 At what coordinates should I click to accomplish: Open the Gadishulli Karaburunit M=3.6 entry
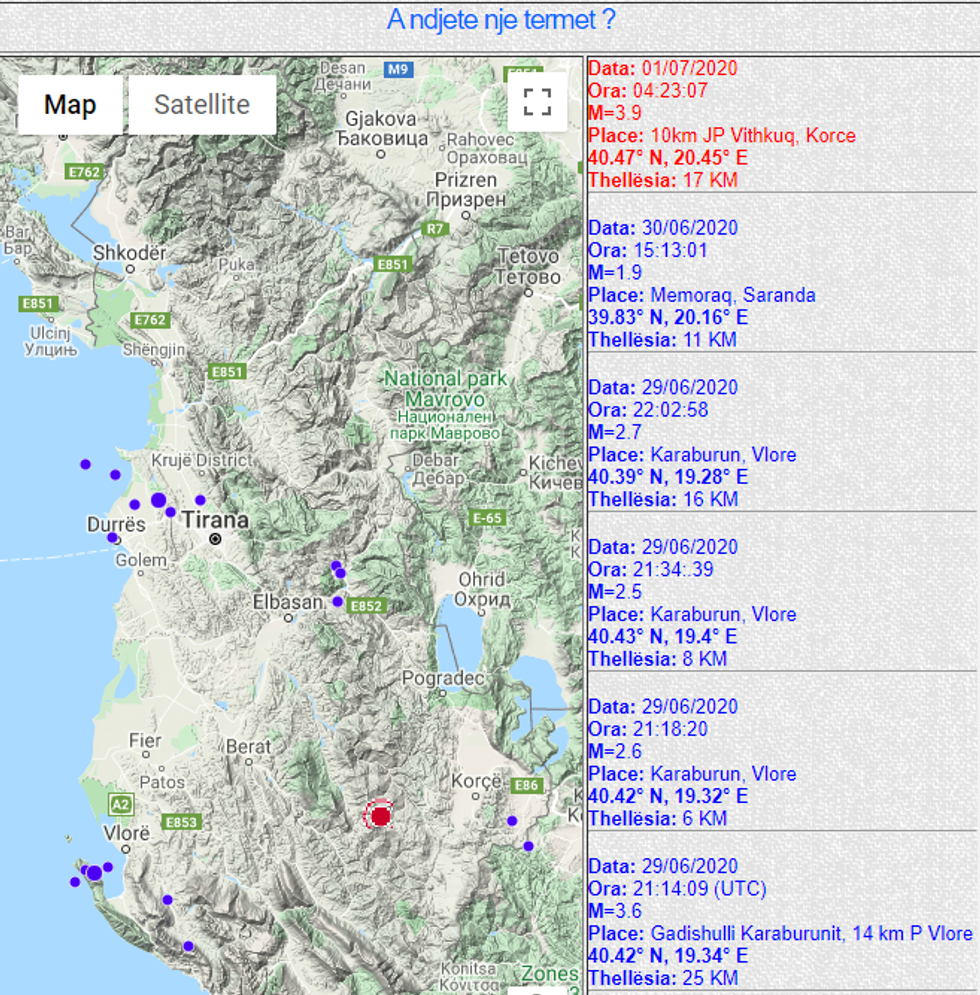pyautogui.click(x=780, y=933)
